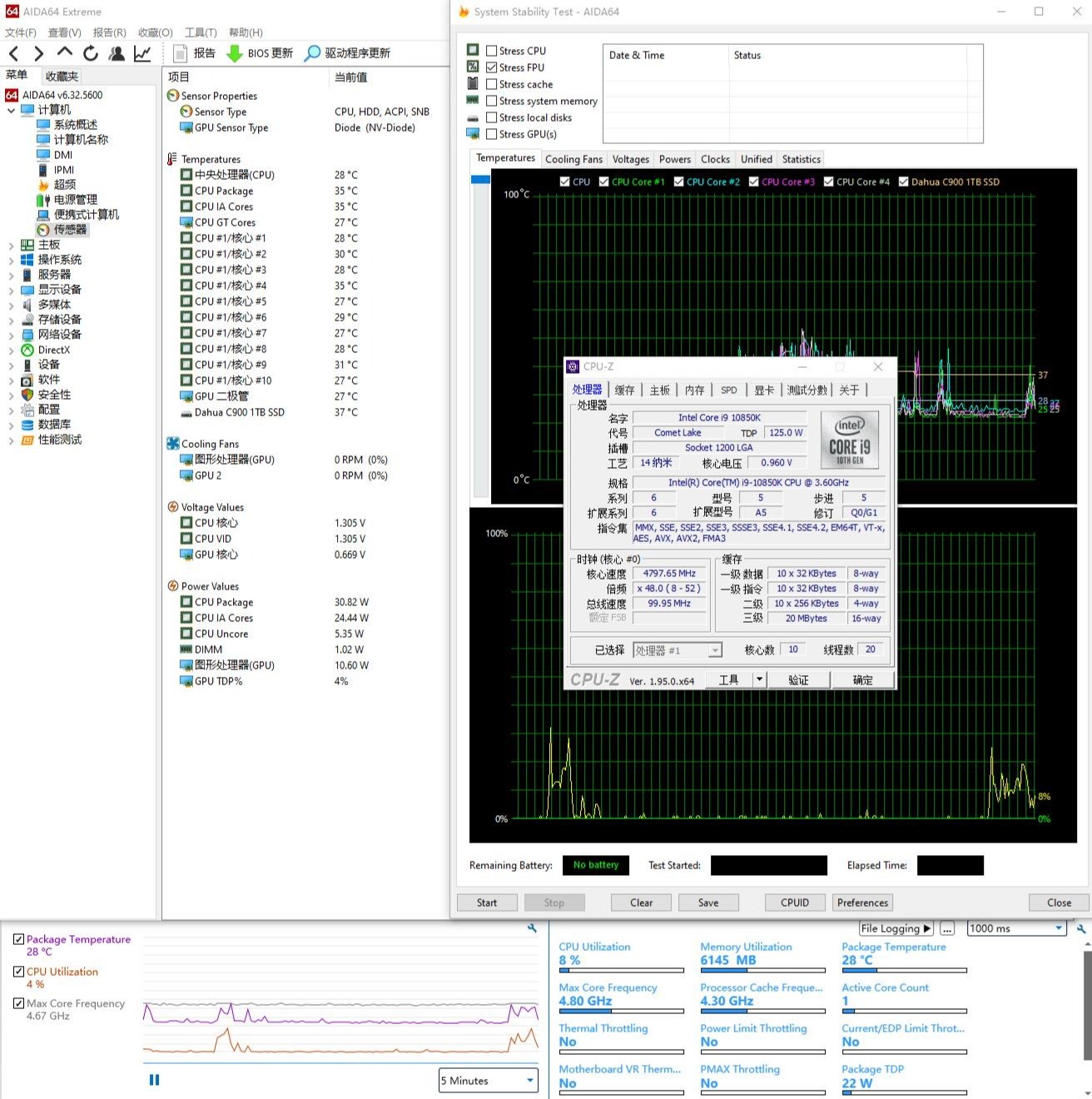This screenshot has width=1092, height=1099.
Task: Go up one level in AIDA64 toolbar
Action: point(65,52)
